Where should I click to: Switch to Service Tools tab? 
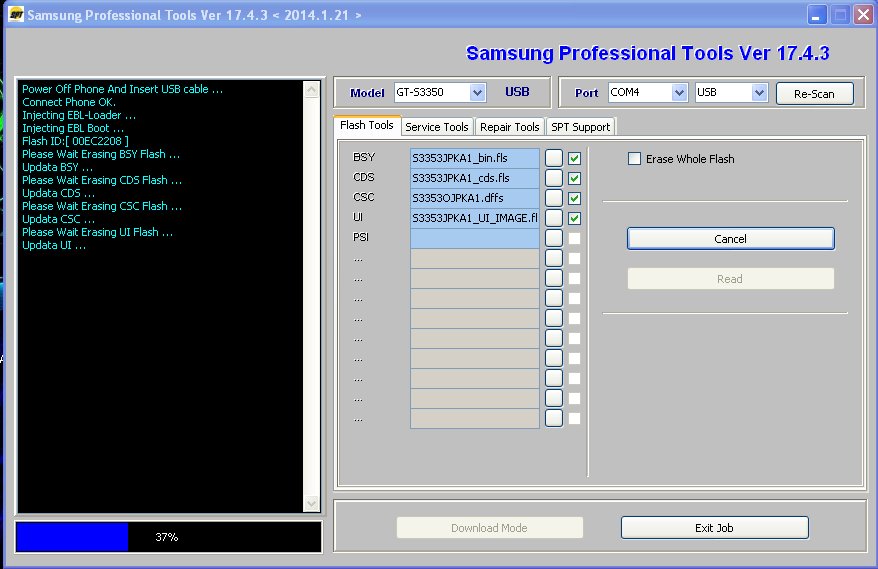[x=437, y=127]
